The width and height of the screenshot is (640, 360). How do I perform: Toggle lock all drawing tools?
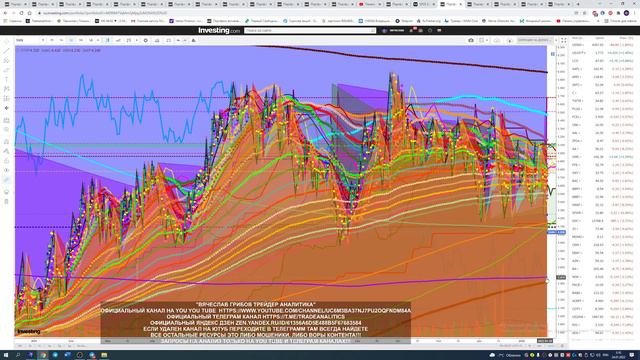click(x=6, y=160)
